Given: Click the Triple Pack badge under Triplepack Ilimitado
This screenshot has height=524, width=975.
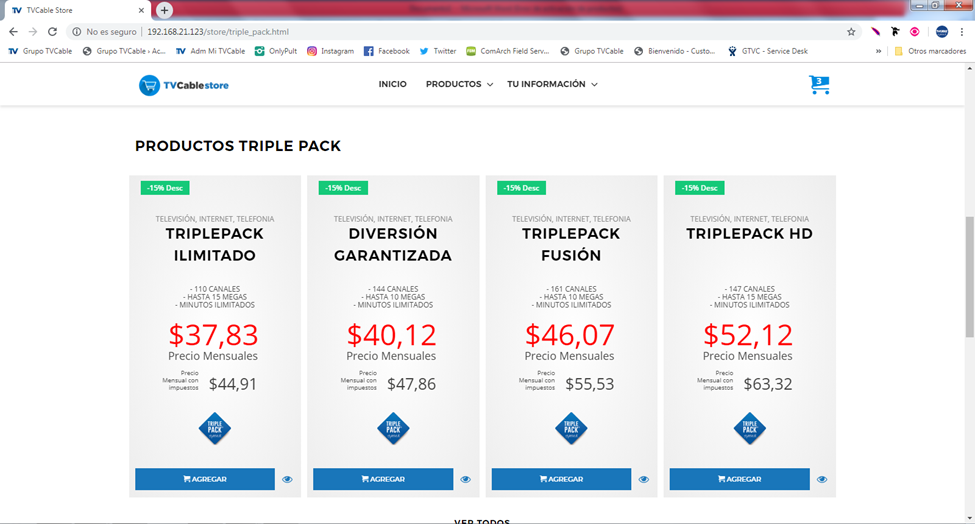Looking at the screenshot, I should (x=215, y=428).
